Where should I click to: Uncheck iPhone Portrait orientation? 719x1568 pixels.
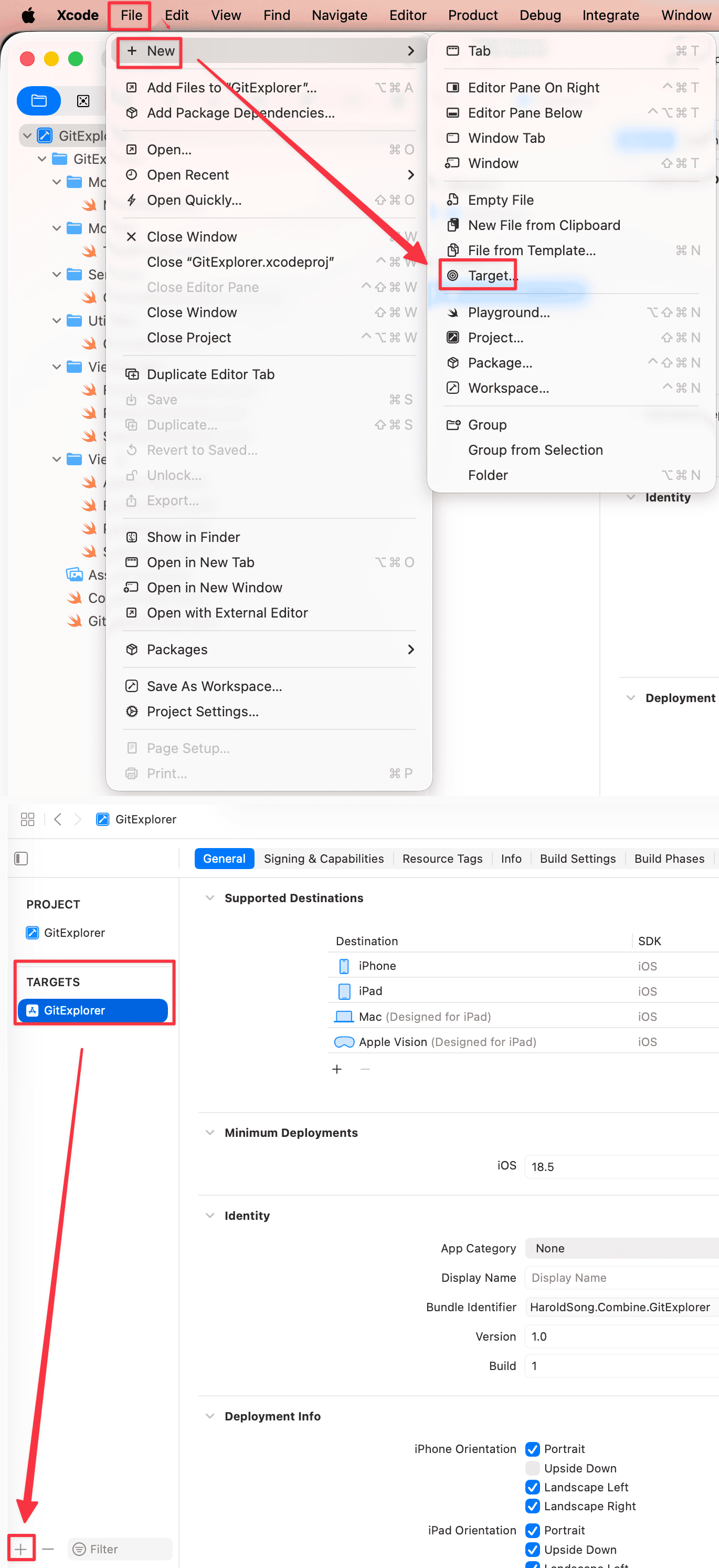[533, 1449]
